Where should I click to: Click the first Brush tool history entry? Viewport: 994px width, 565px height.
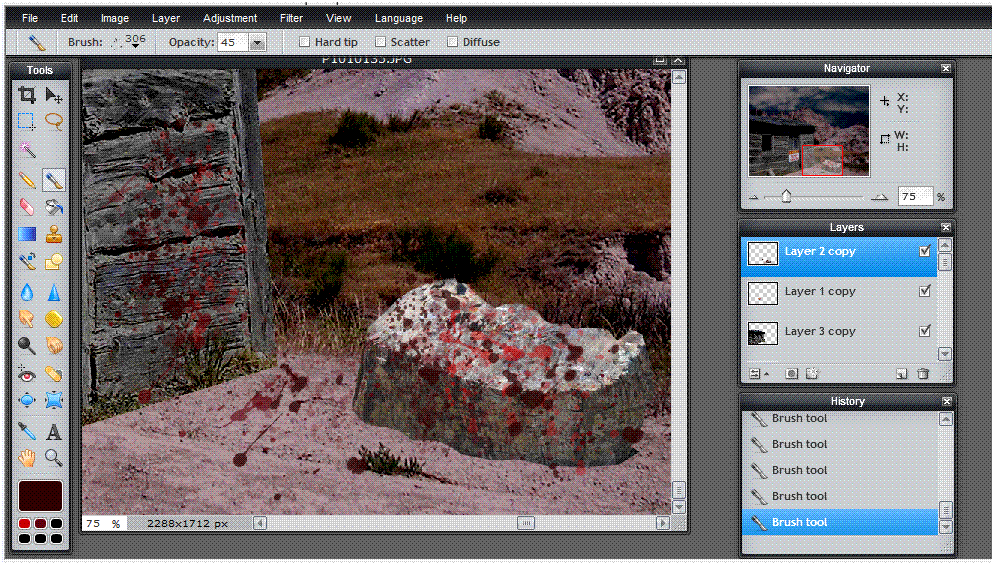point(799,419)
